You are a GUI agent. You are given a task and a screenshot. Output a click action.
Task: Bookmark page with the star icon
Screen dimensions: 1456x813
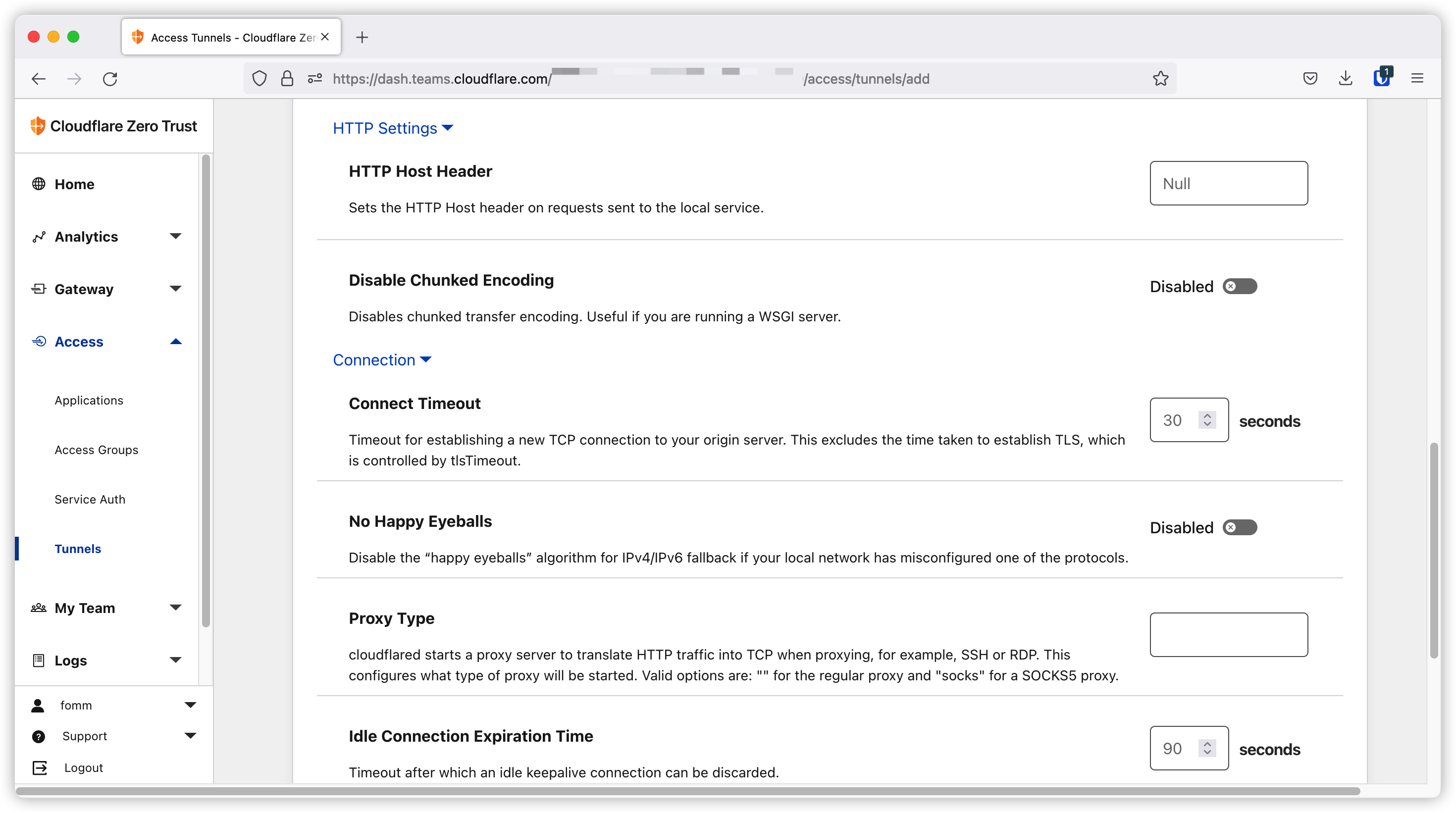click(x=1160, y=79)
